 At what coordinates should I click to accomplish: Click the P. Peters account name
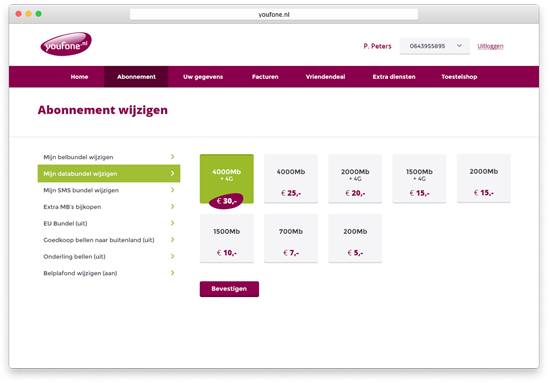377,46
